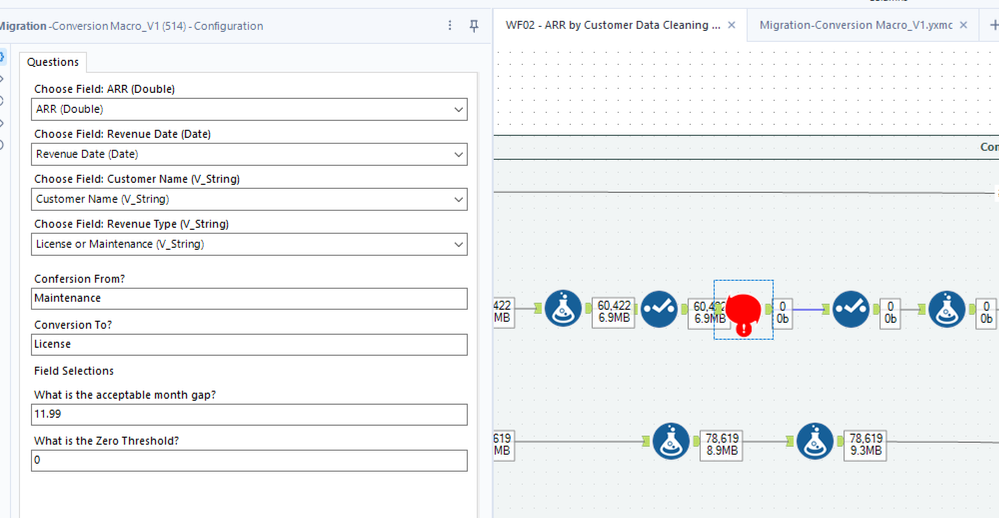This screenshot has height=518, width=999.
Task: Click the Conversion From text field
Action: pos(249,299)
